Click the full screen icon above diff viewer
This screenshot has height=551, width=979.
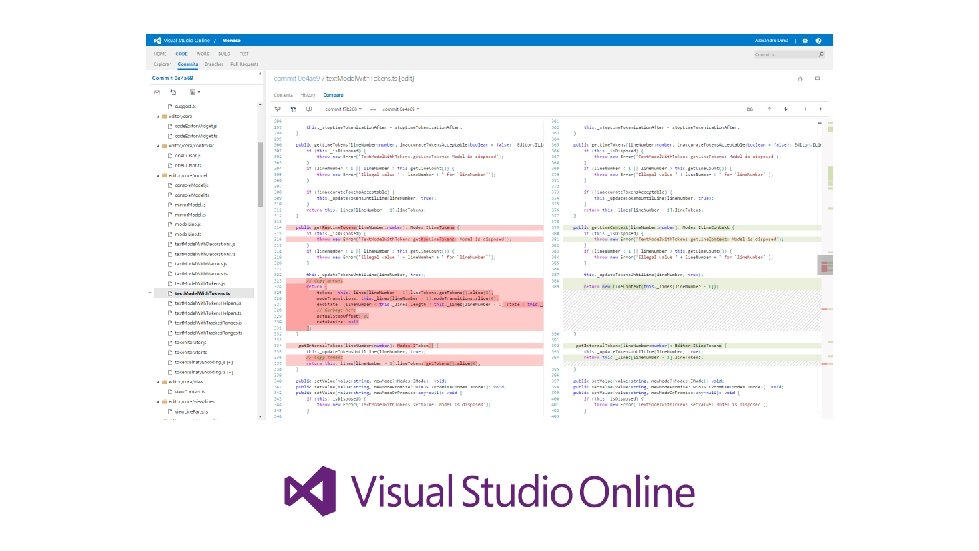[x=817, y=79]
